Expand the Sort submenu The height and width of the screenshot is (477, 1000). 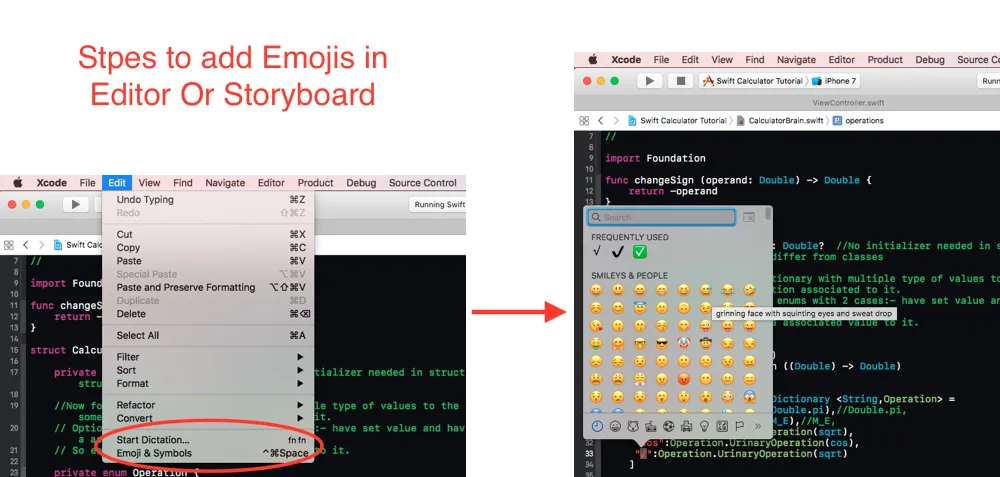click(x=208, y=370)
